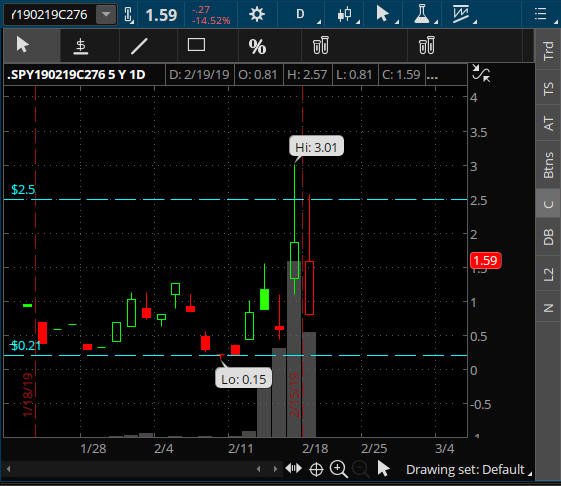This screenshot has height=486, width=561.
Task: Open the L2 sidebar tab
Action: coord(548,274)
